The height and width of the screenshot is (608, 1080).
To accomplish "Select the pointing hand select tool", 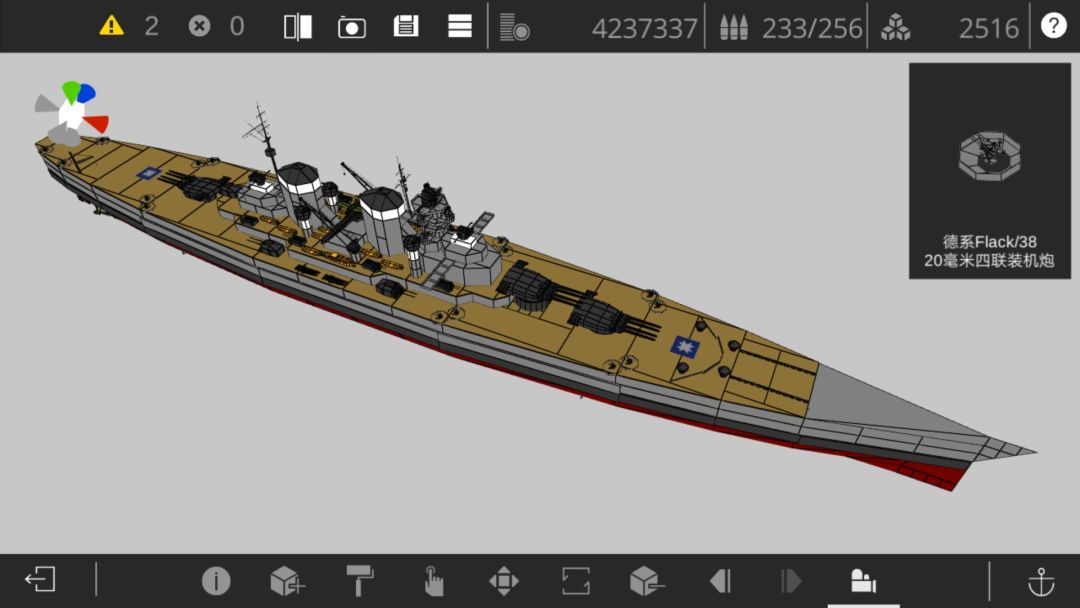I will click(x=433, y=580).
